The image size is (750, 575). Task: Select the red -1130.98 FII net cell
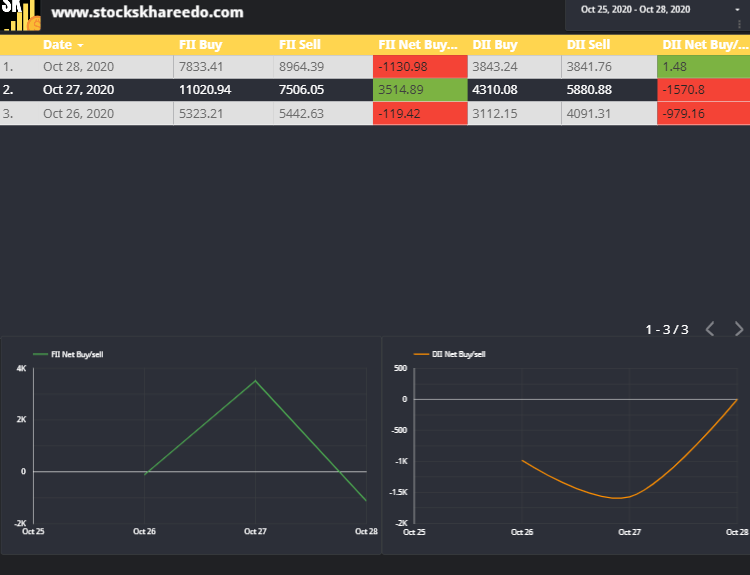pos(420,66)
